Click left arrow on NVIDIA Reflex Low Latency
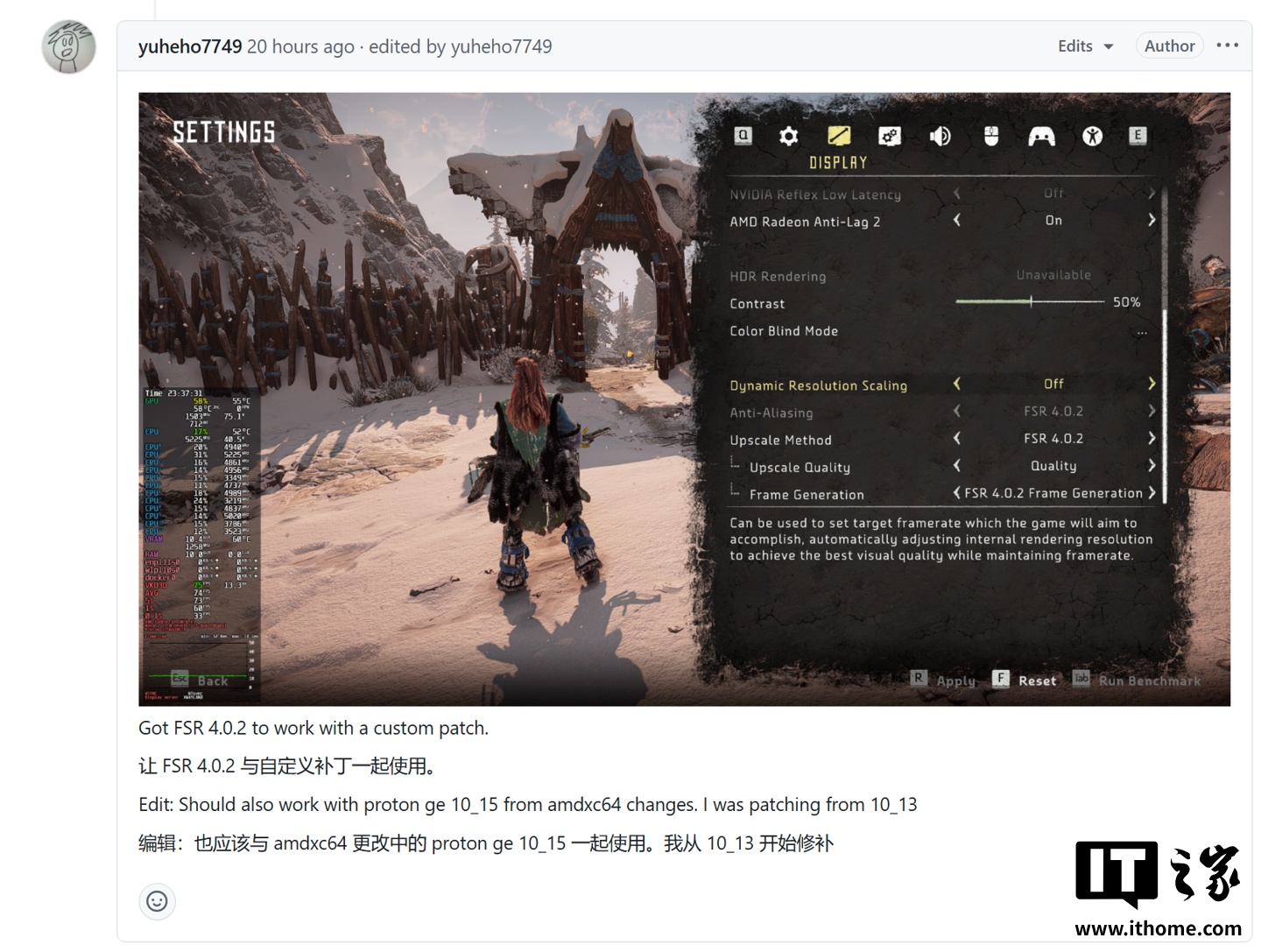This screenshot has height=952, width=1261. (x=956, y=194)
